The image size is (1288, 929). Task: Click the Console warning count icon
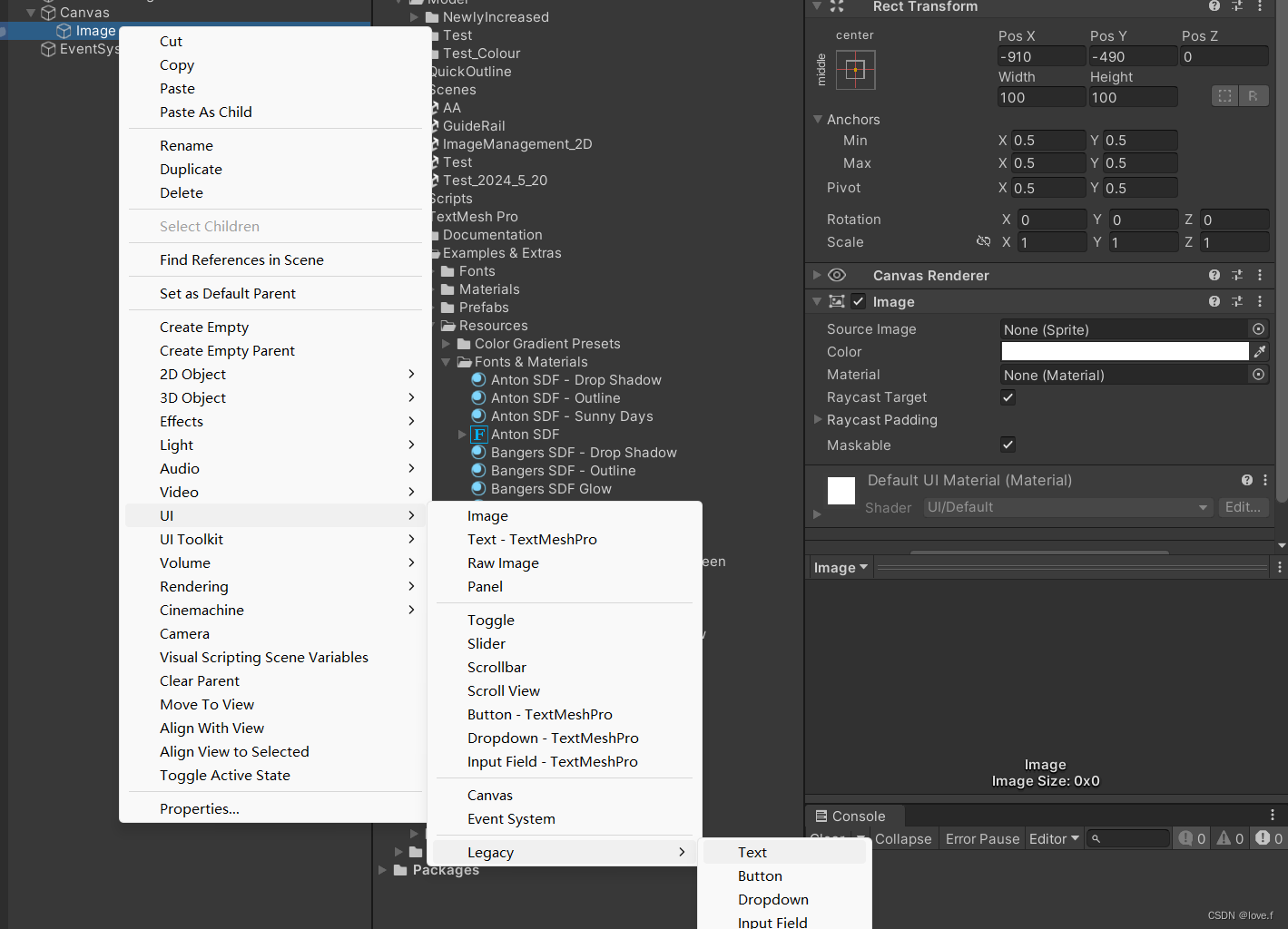tap(1224, 838)
